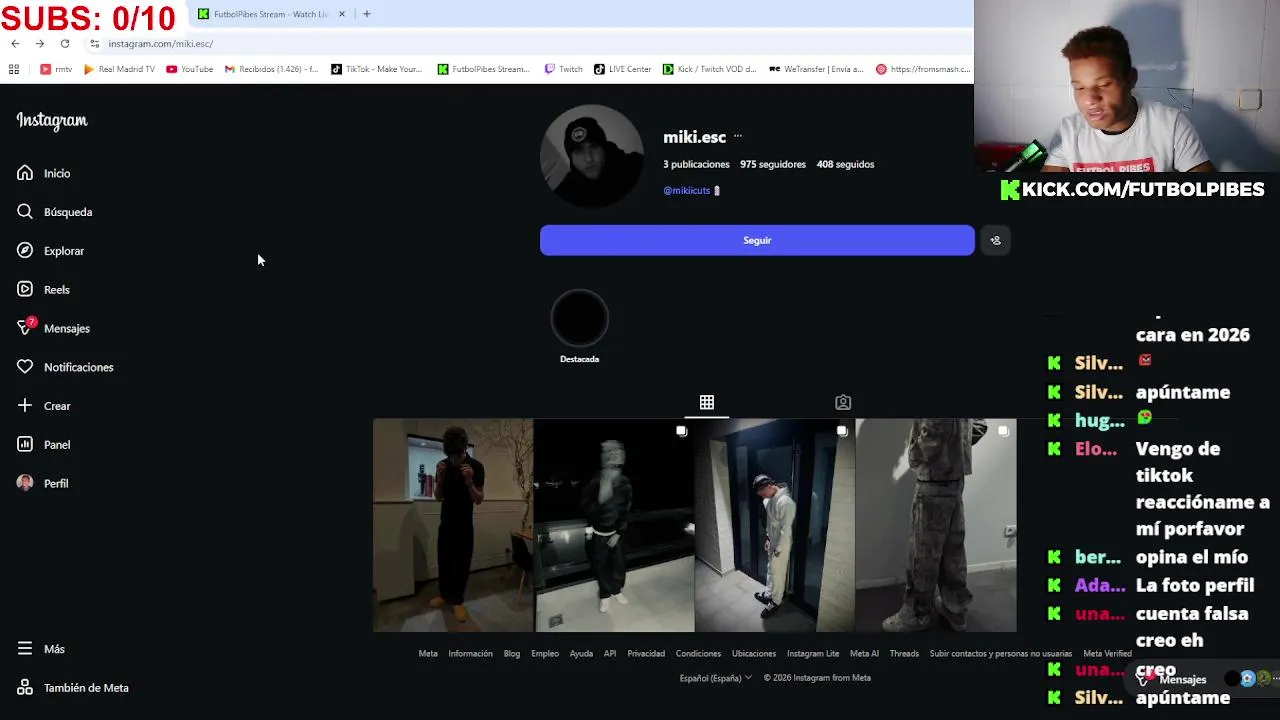Click Ubicaciones footer link
Screen dimensions: 1280x720
point(754,654)
